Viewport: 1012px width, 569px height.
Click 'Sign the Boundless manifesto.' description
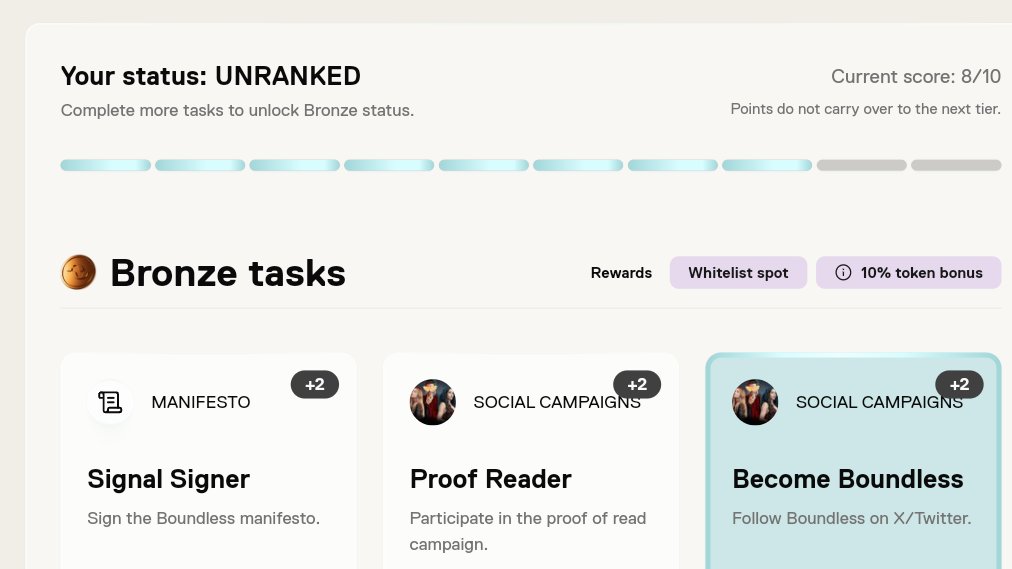click(203, 518)
